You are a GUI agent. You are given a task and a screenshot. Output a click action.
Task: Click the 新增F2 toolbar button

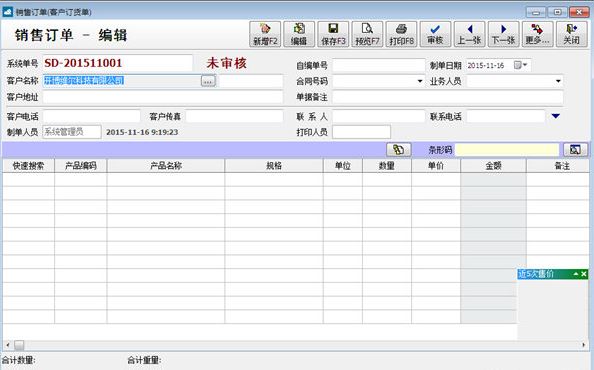[265, 34]
